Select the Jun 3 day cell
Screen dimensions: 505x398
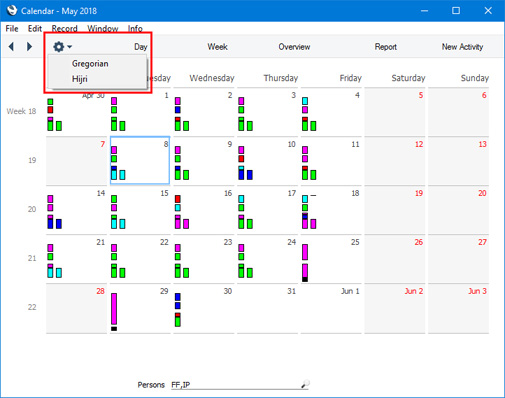(x=458, y=308)
